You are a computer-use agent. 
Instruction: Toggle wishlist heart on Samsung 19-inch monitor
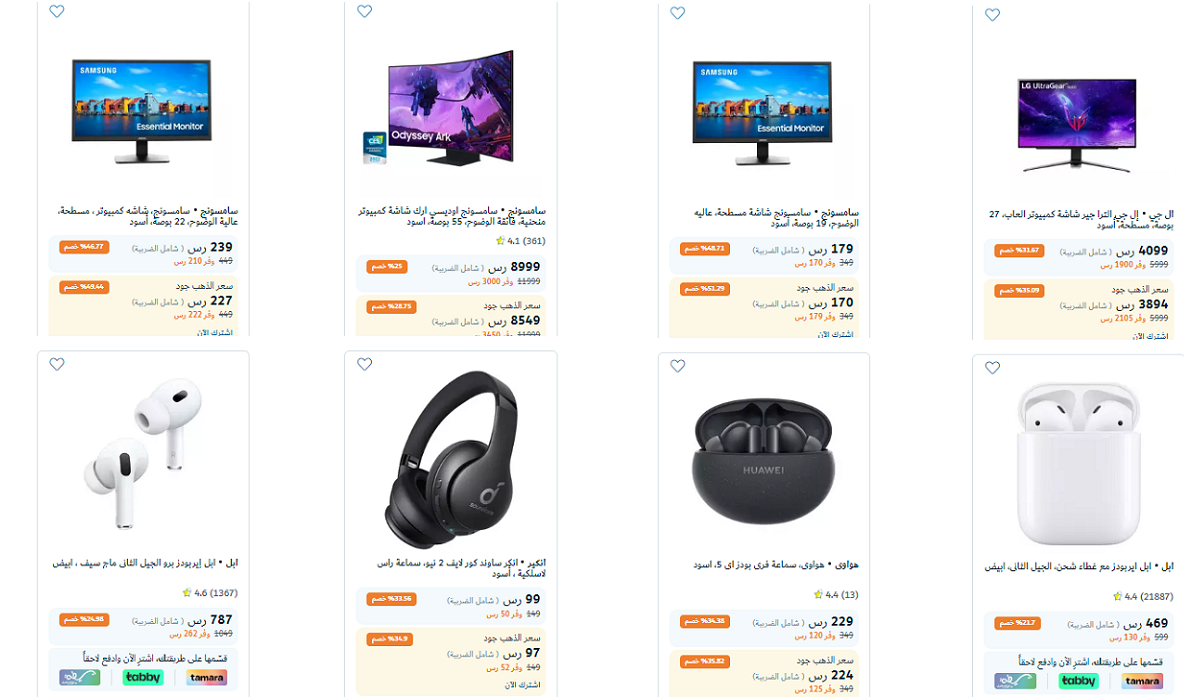tap(677, 13)
